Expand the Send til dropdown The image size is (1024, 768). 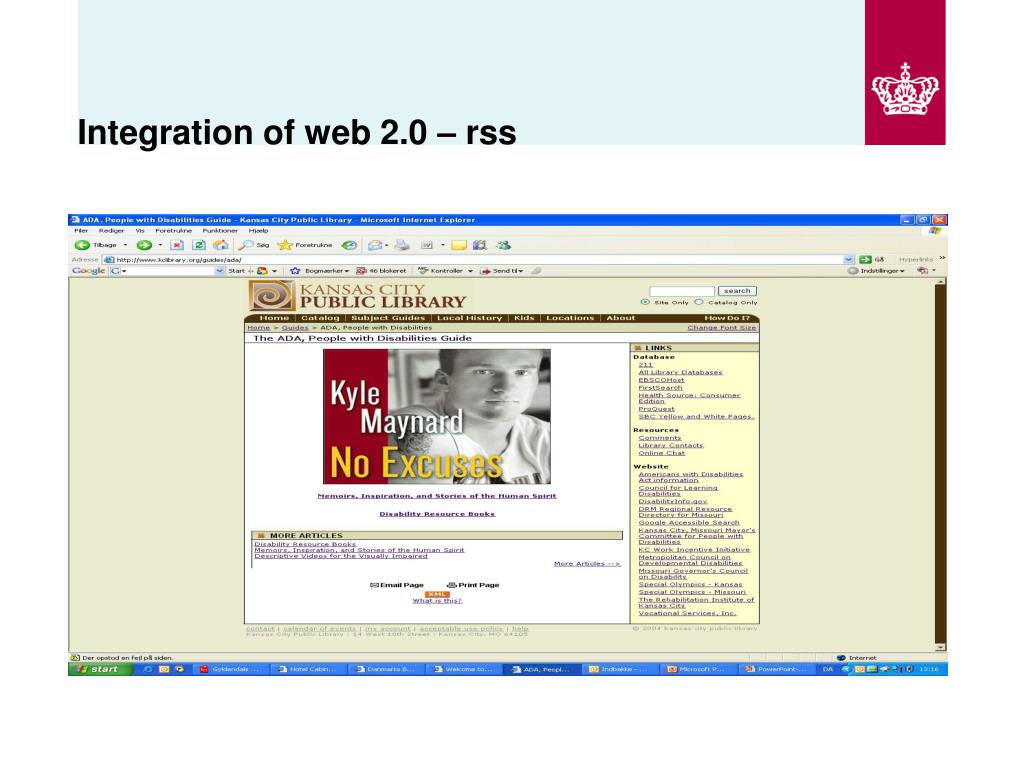click(521, 271)
